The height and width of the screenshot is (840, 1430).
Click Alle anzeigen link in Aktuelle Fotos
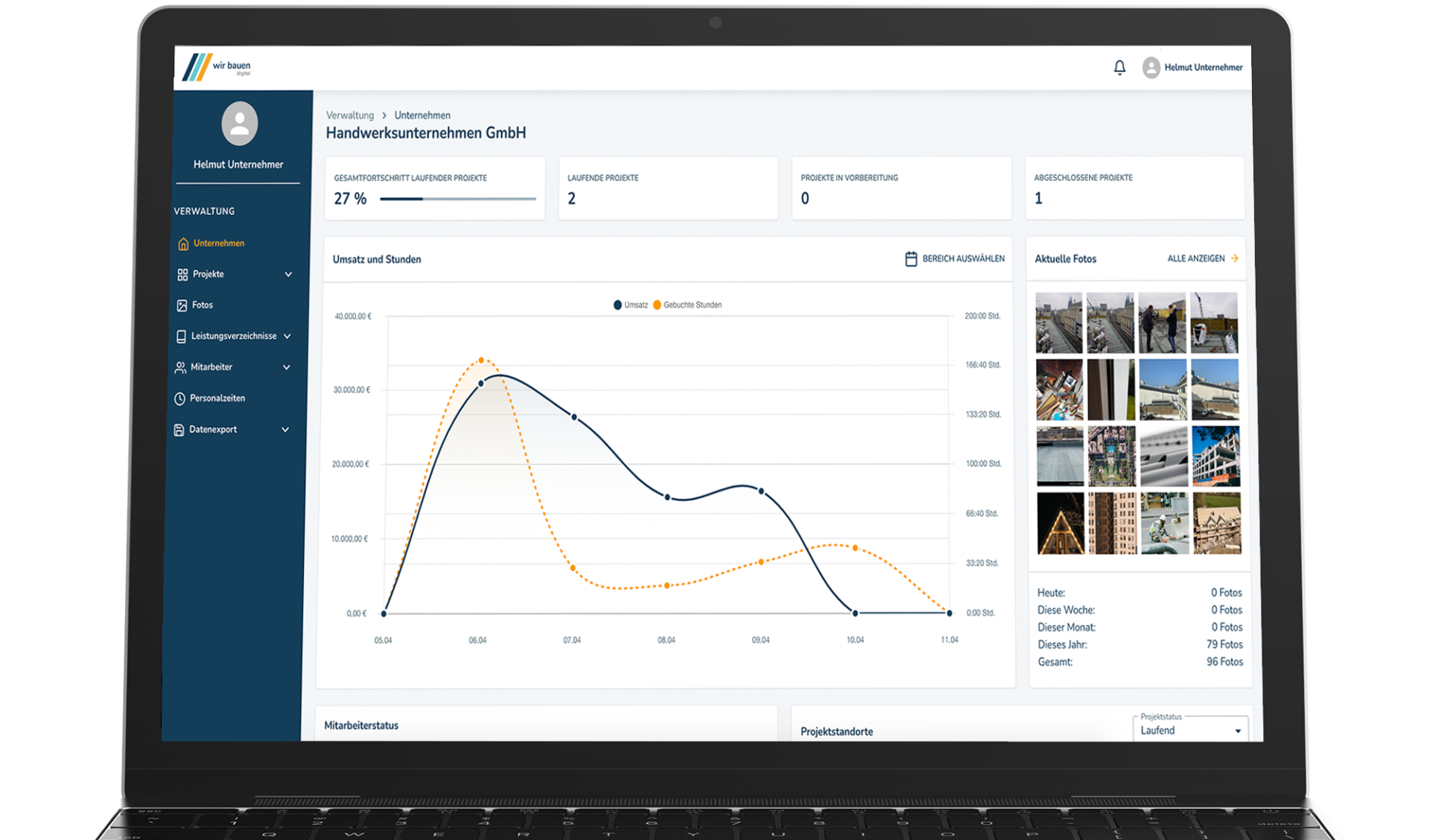pos(1196,258)
